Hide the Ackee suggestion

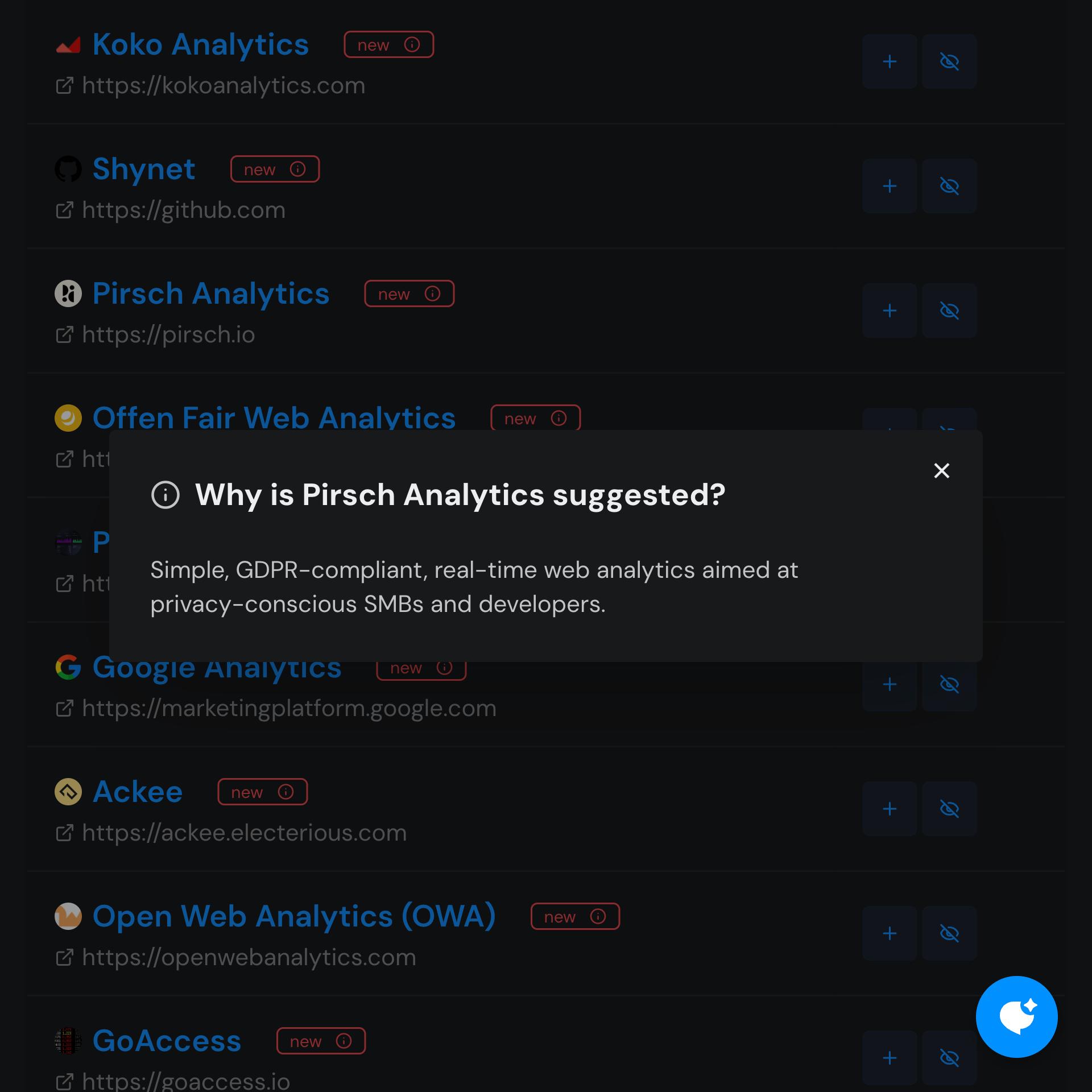[949, 809]
